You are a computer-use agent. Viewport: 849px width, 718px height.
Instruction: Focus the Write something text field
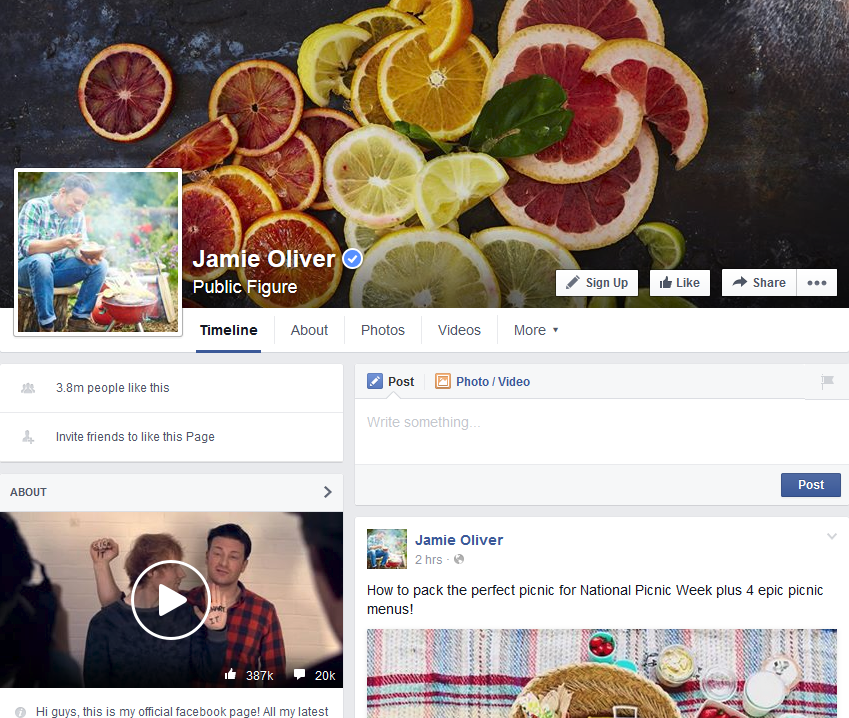click(602, 432)
